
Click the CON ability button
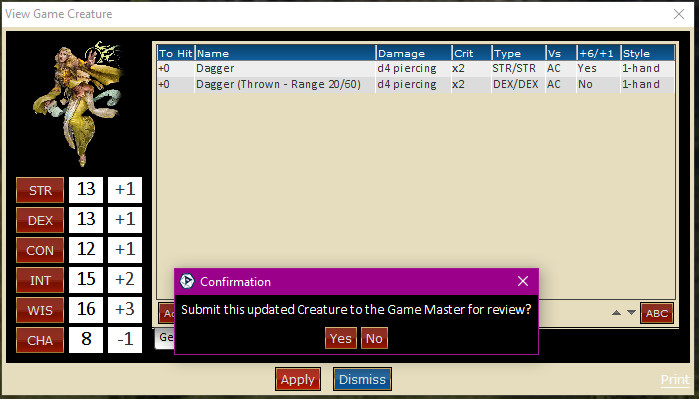coord(40,250)
